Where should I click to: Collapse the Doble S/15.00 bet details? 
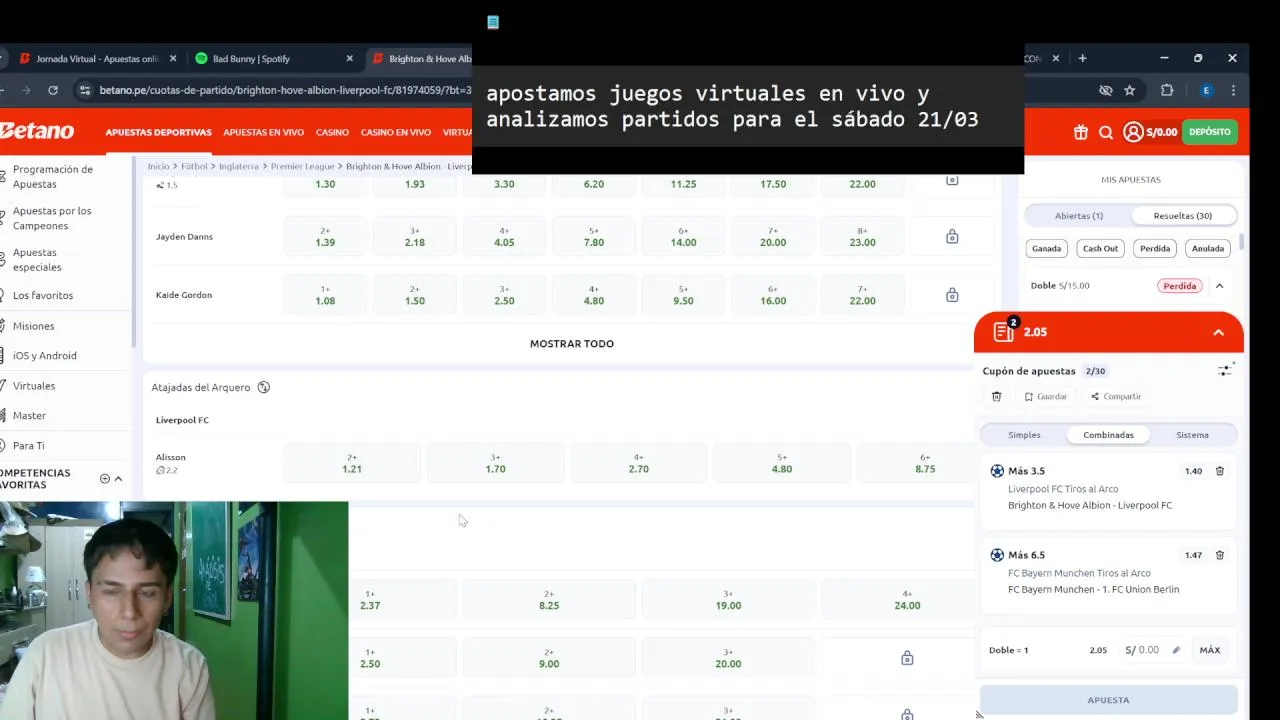(x=1219, y=286)
